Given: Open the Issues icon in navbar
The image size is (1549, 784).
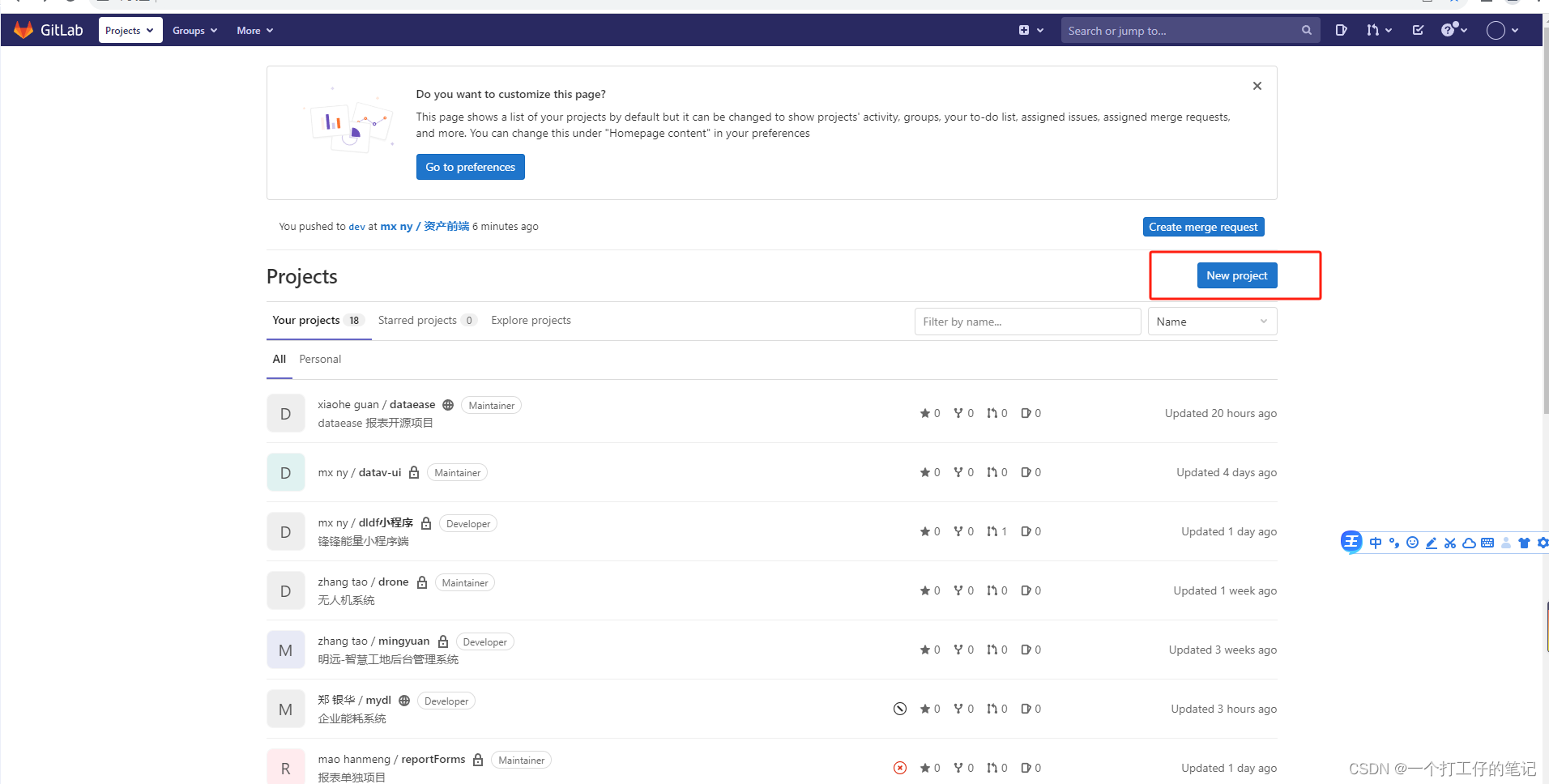Looking at the screenshot, I should (1341, 30).
